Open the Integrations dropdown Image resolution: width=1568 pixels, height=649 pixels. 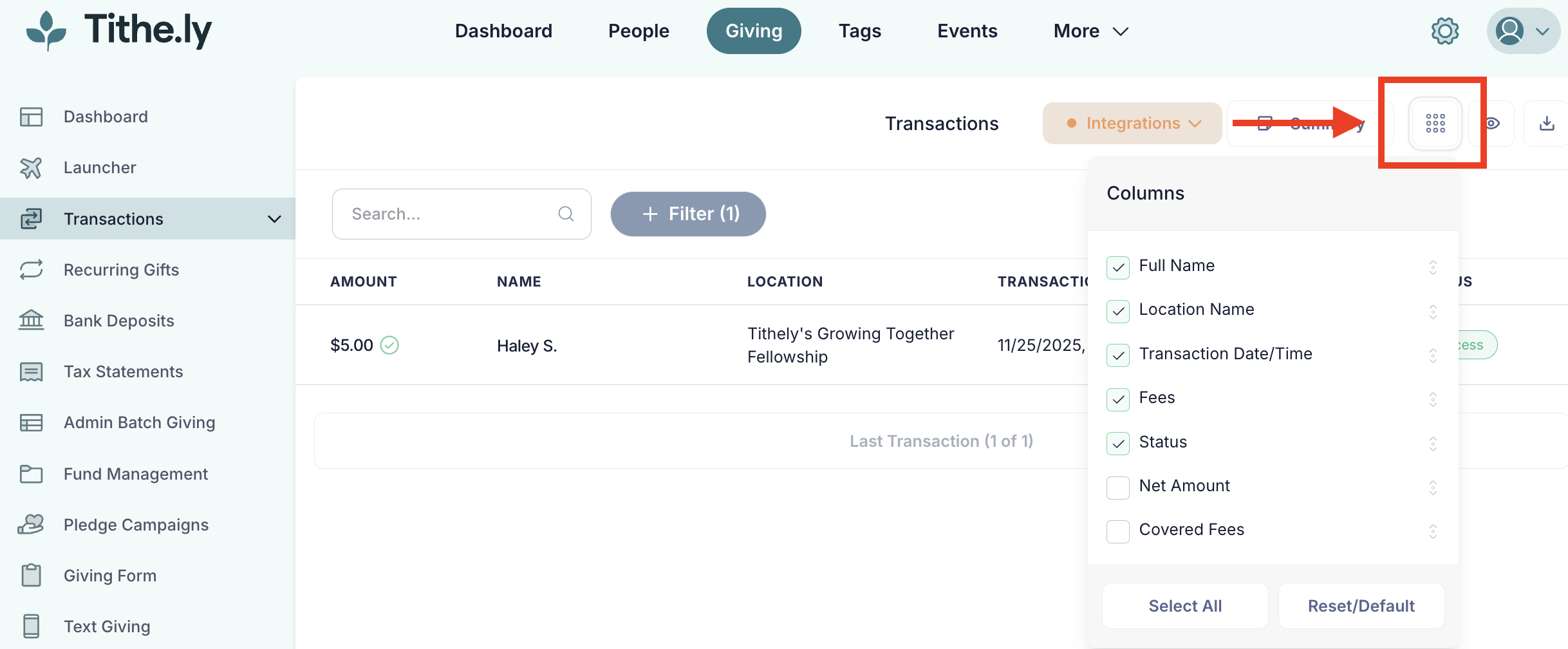pyautogui.click(x=1132, y=123)
